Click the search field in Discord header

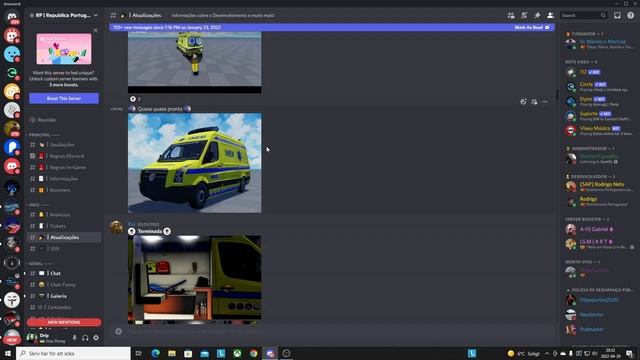583,16
